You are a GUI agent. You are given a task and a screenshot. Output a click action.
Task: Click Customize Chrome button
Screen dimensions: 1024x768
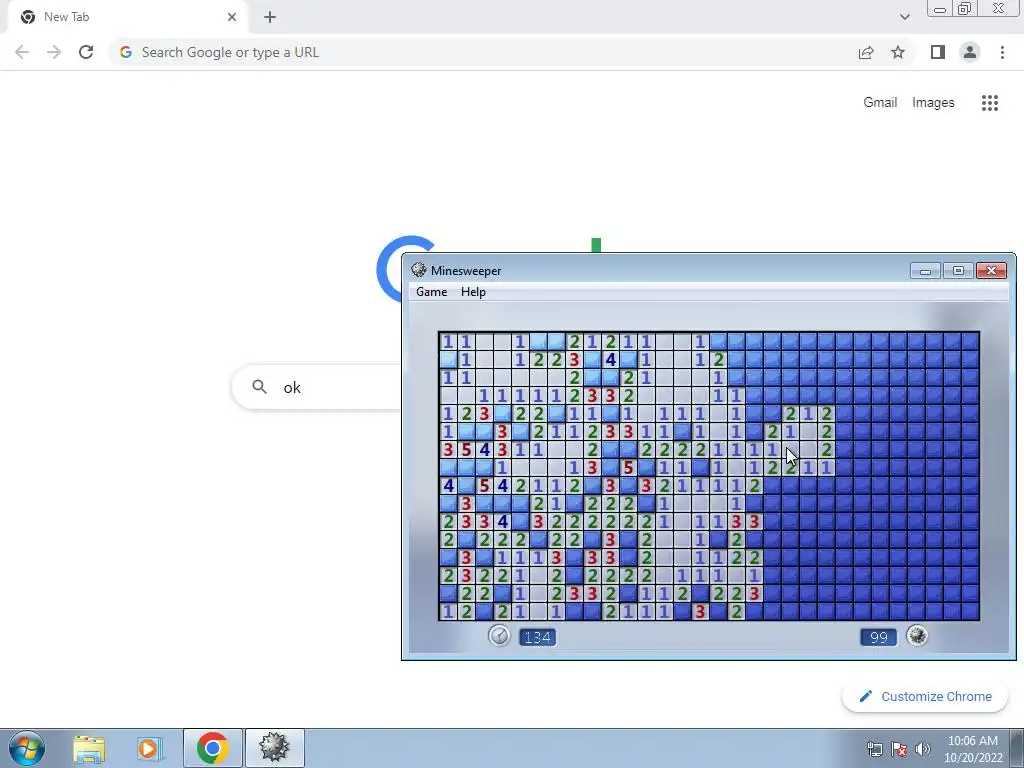(925, 696)
